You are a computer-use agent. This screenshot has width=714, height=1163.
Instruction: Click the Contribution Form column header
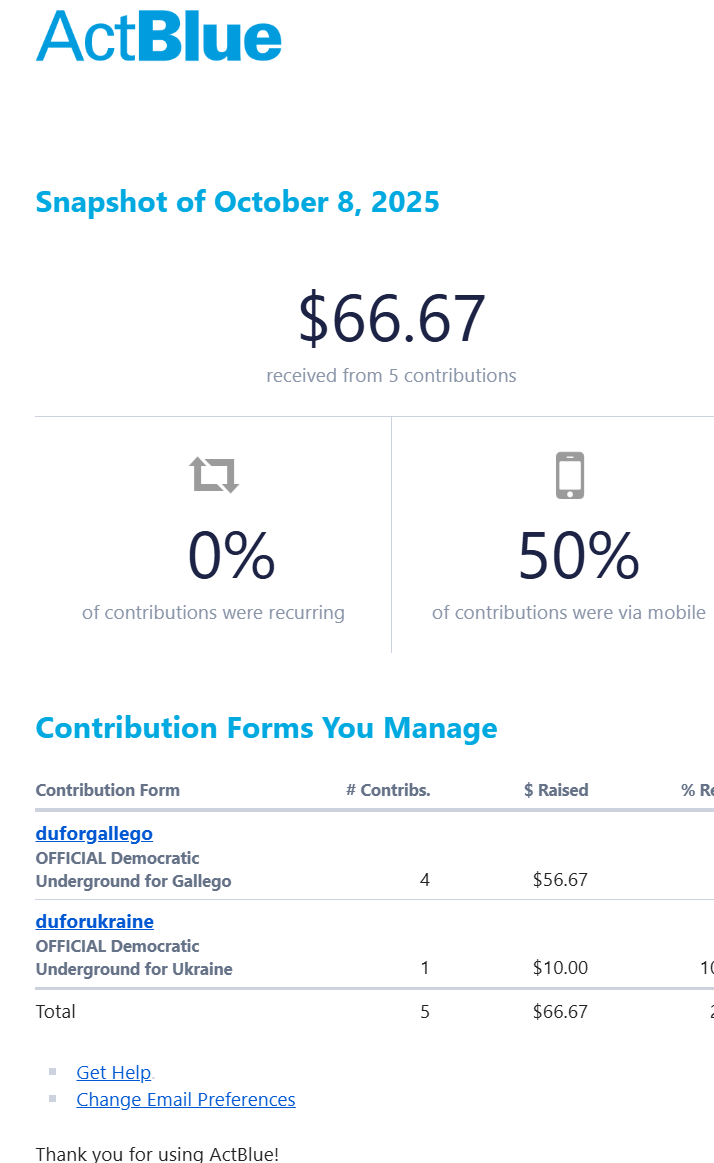click(x=108, y=790)
